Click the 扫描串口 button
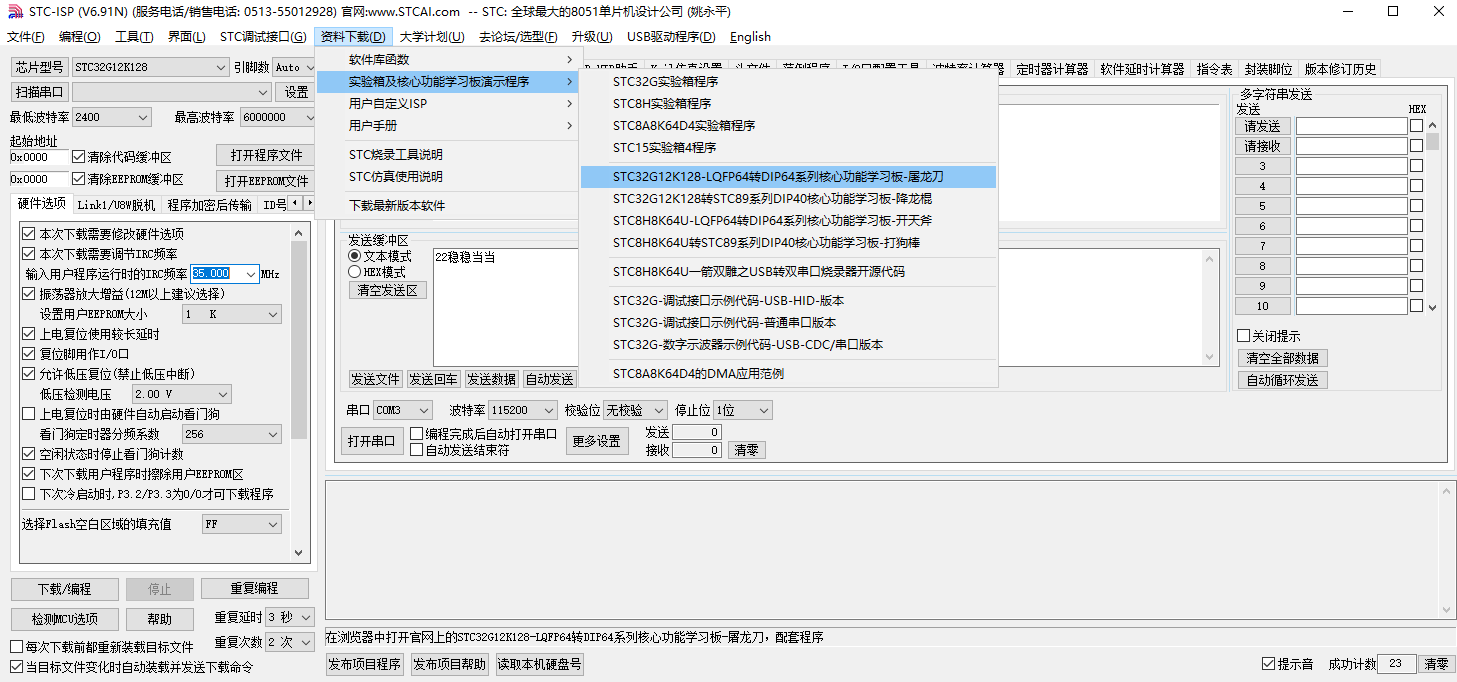The width and height of the screenshot is (1457, 682). click(x=39, y=92)
